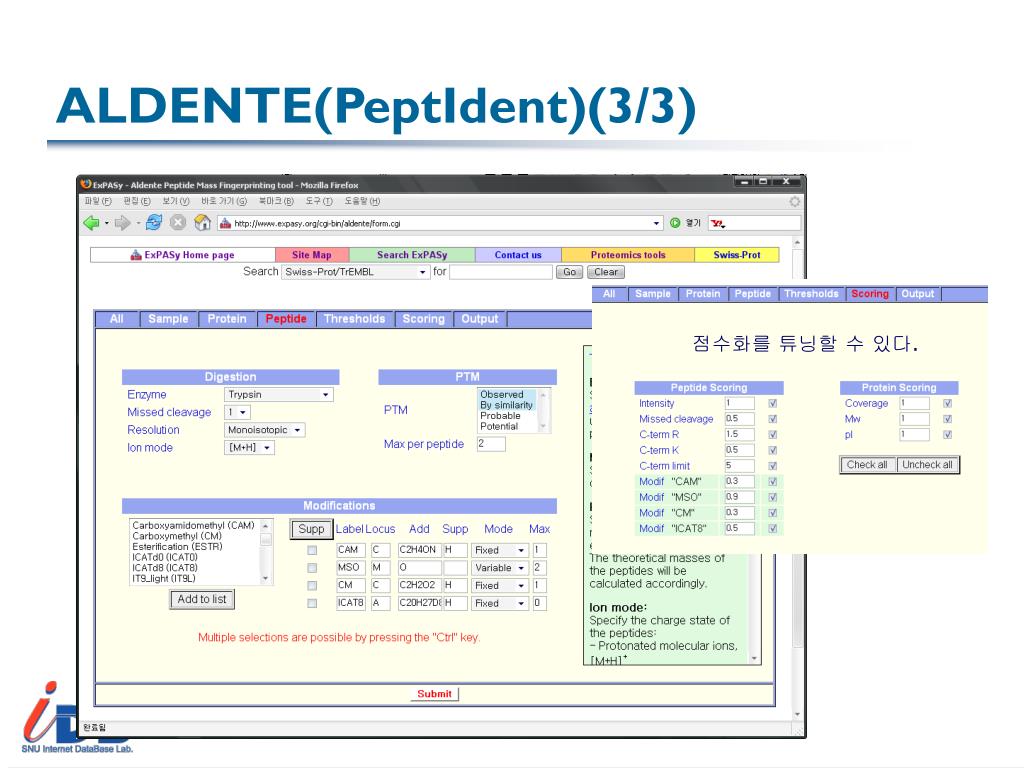Click the Uncheck all button
Viewport: 1024px width, 768px height.
[927, 465]
